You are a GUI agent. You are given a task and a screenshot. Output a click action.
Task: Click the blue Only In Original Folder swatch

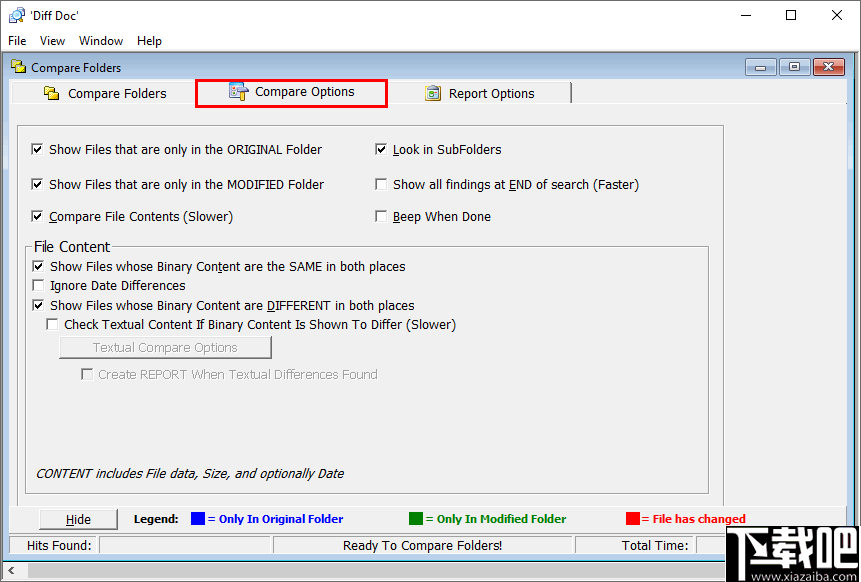198,518
